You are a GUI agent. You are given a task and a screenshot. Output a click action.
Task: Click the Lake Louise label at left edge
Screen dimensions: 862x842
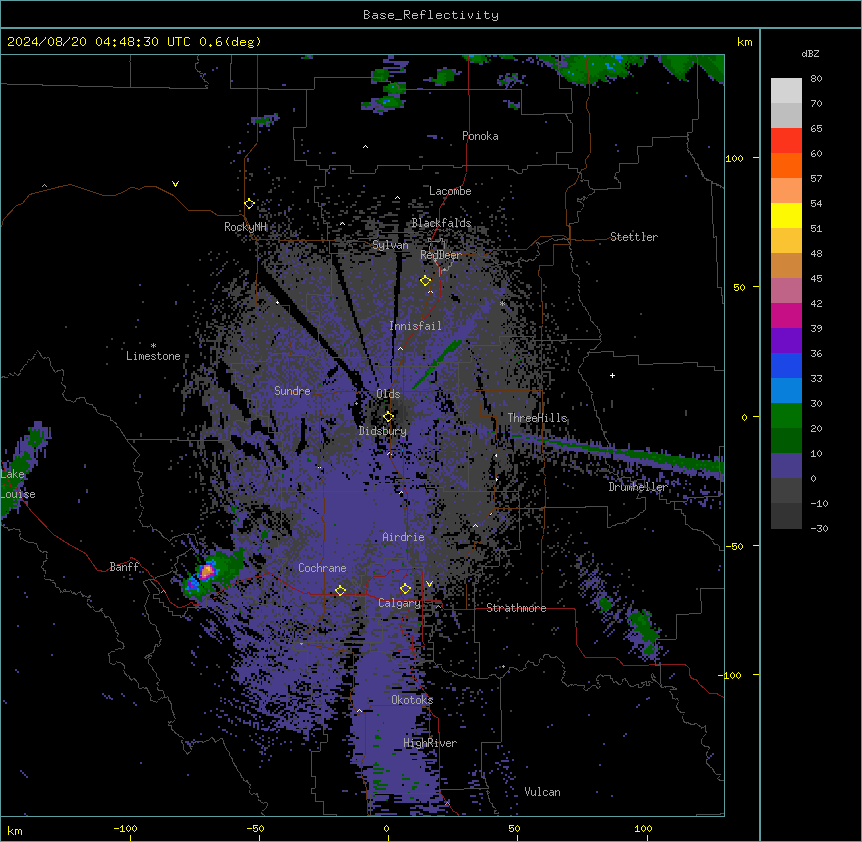(x=17, y=484)
